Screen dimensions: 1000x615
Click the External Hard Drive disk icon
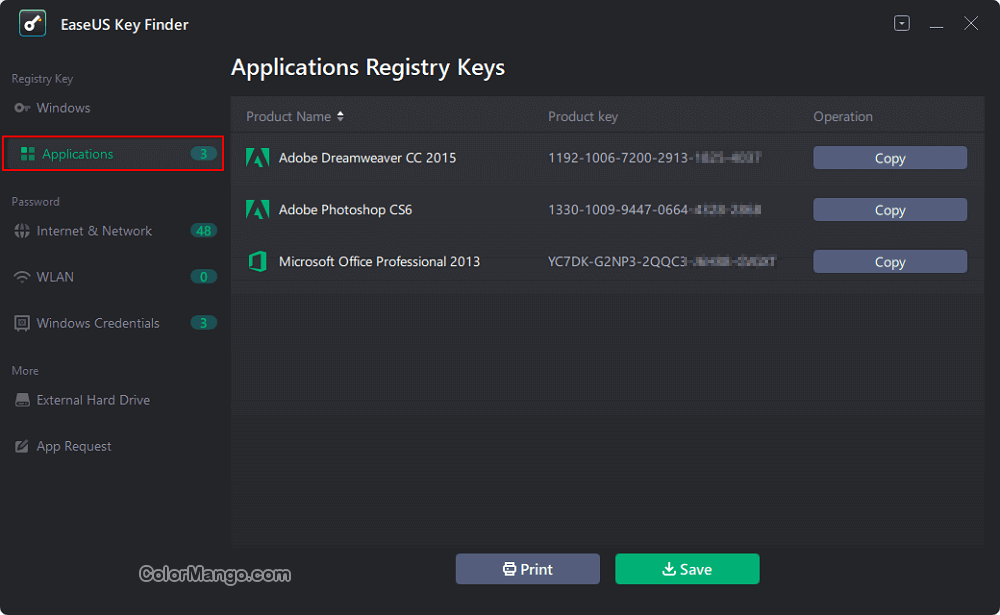coord(22,400)
